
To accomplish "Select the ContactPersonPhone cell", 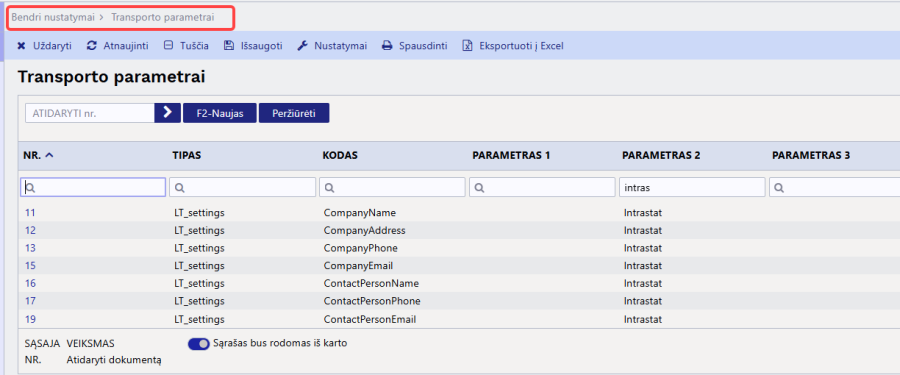I will (x=372, y=301).
